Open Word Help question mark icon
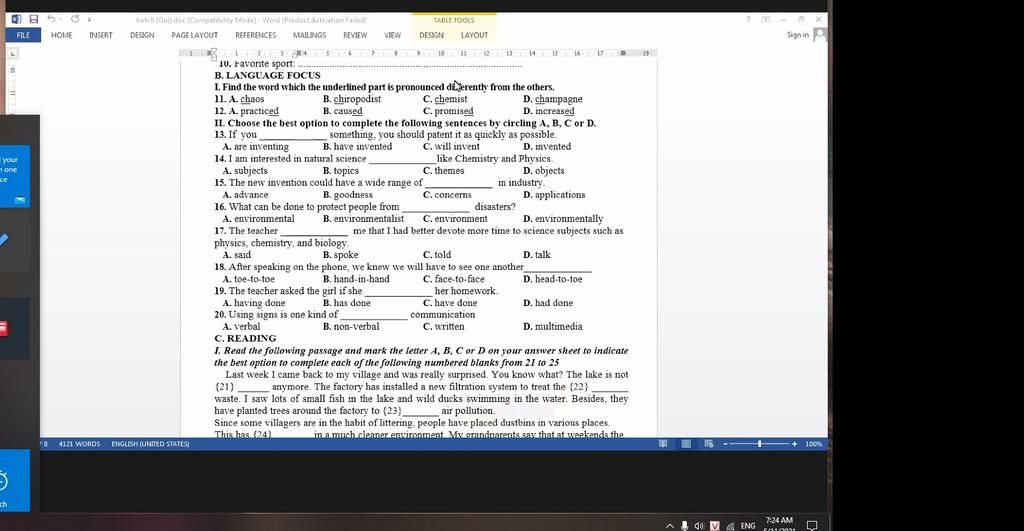Image resolution: width=1024 pixels, height=531 pixels. pyautogui.click(x=748, y=20)
